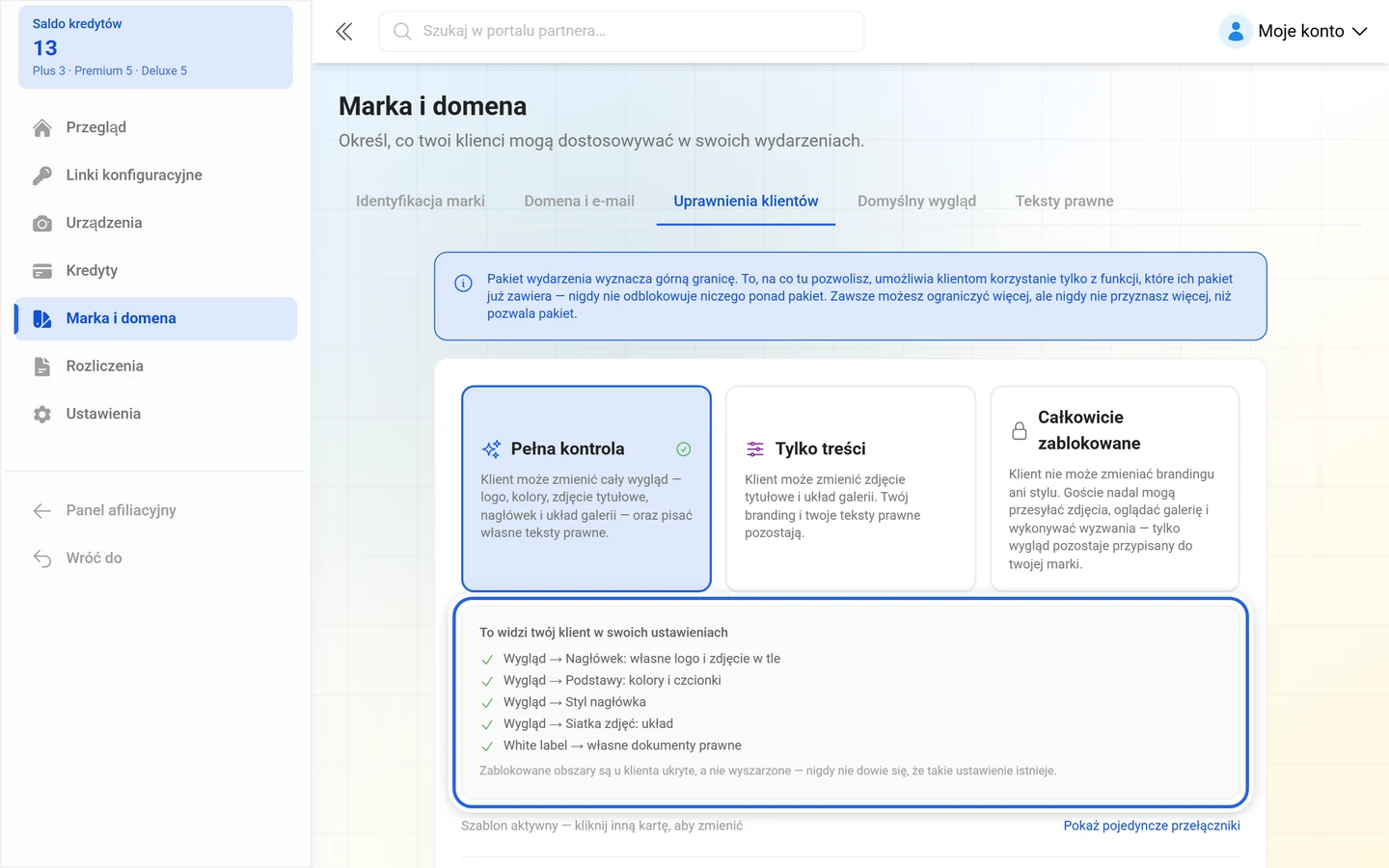The width and height of the screenshot is (1389, 868).
Task: Click the Saldo kredytów balance card
Action: 155,47
